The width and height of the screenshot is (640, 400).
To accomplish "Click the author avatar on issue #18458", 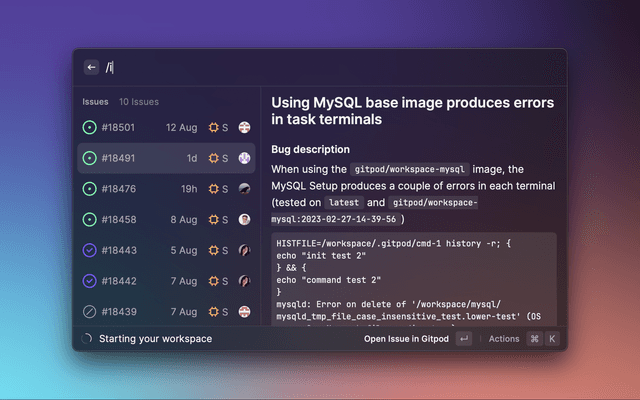I will click(244, 219).
